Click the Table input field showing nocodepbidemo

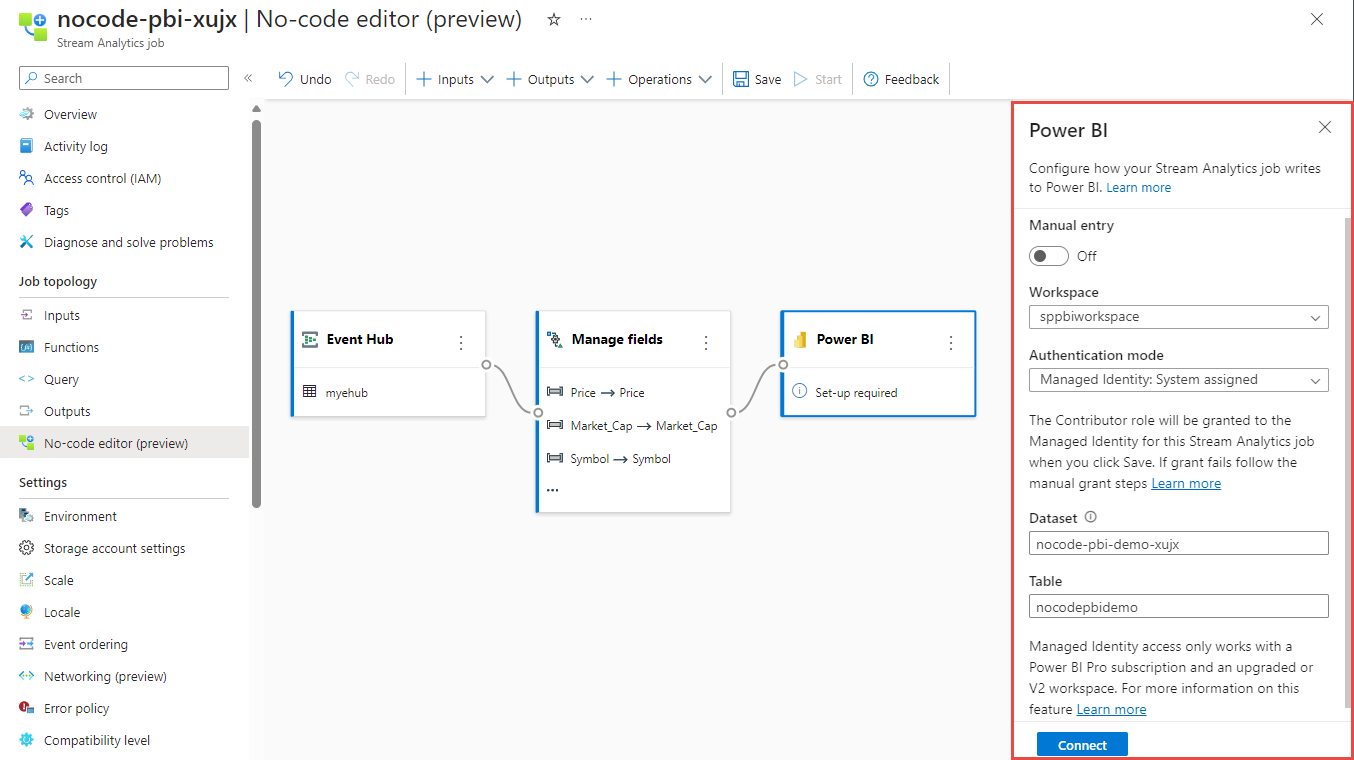tap(1178, 606)
